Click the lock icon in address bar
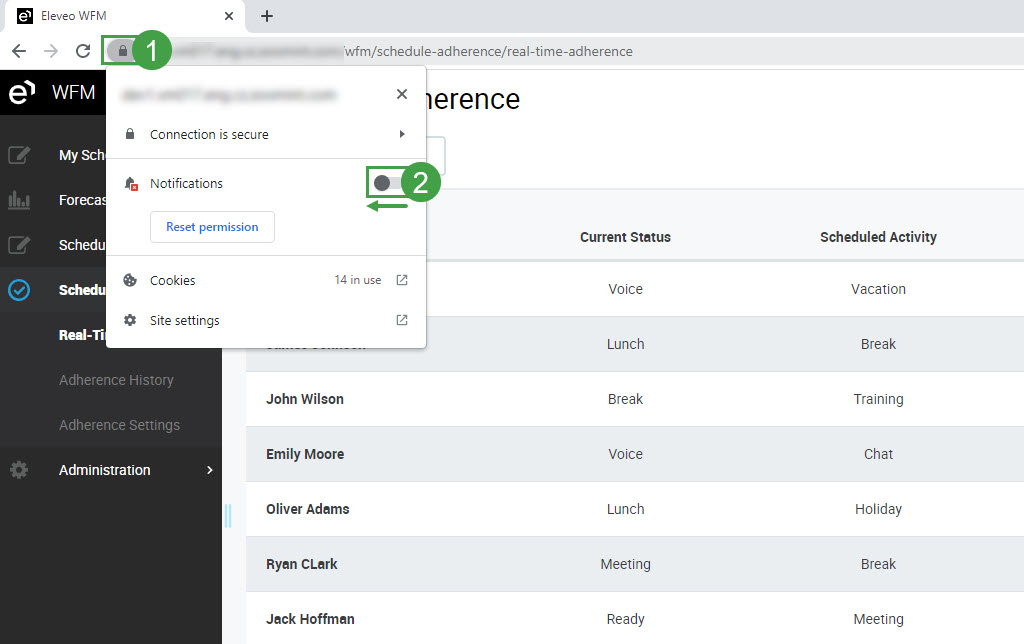The image size is (1024, 644). (x=123, y=51)
